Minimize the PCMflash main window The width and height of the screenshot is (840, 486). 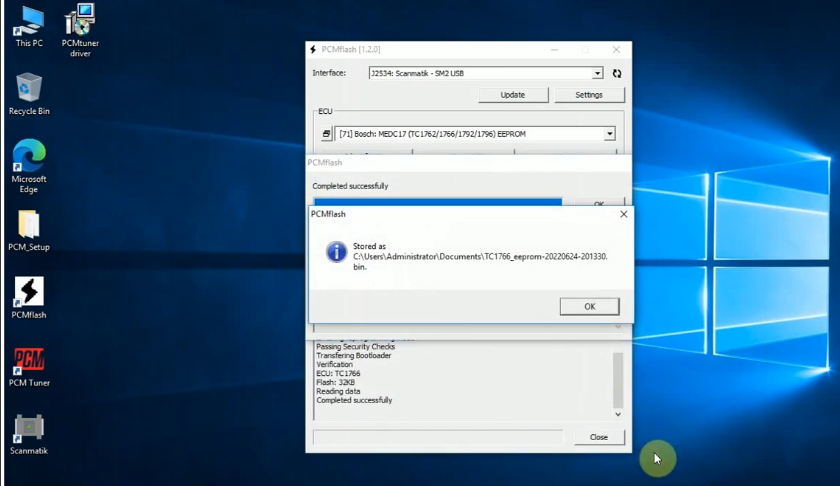pyautogui.click(x=554, y=49)
